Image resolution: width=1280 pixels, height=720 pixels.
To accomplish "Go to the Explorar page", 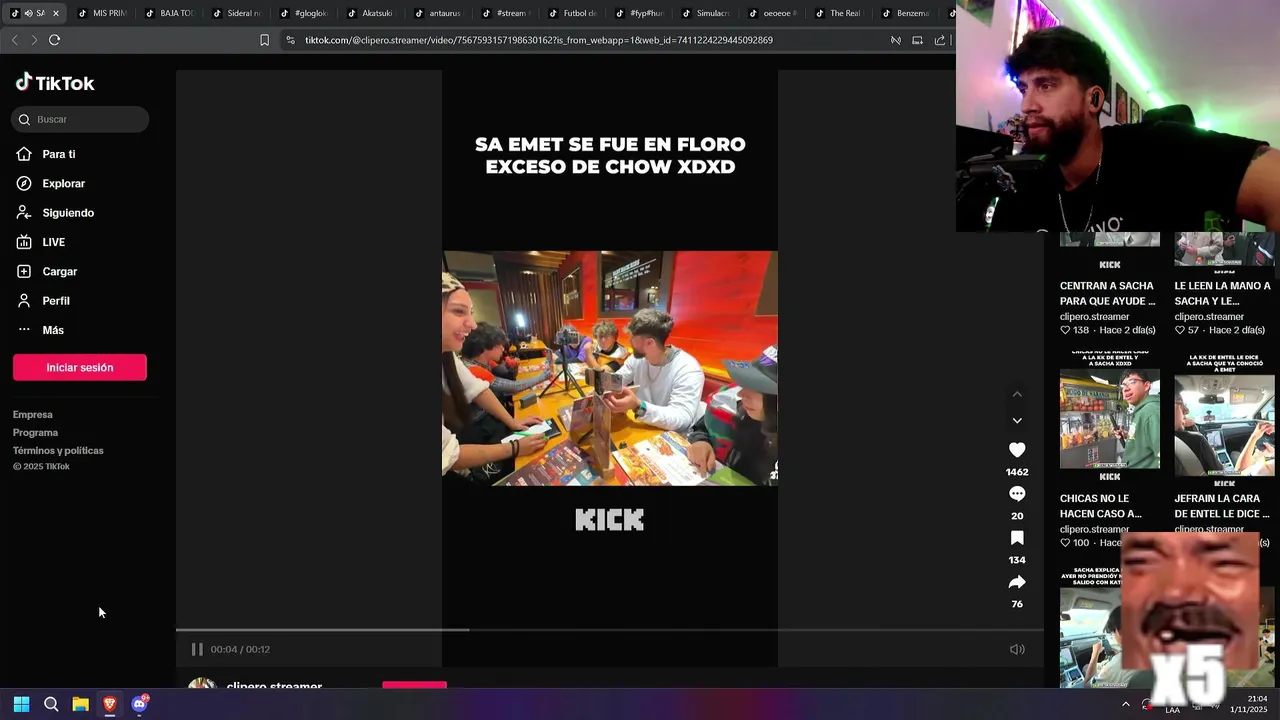I will click(x=63, y=183).
